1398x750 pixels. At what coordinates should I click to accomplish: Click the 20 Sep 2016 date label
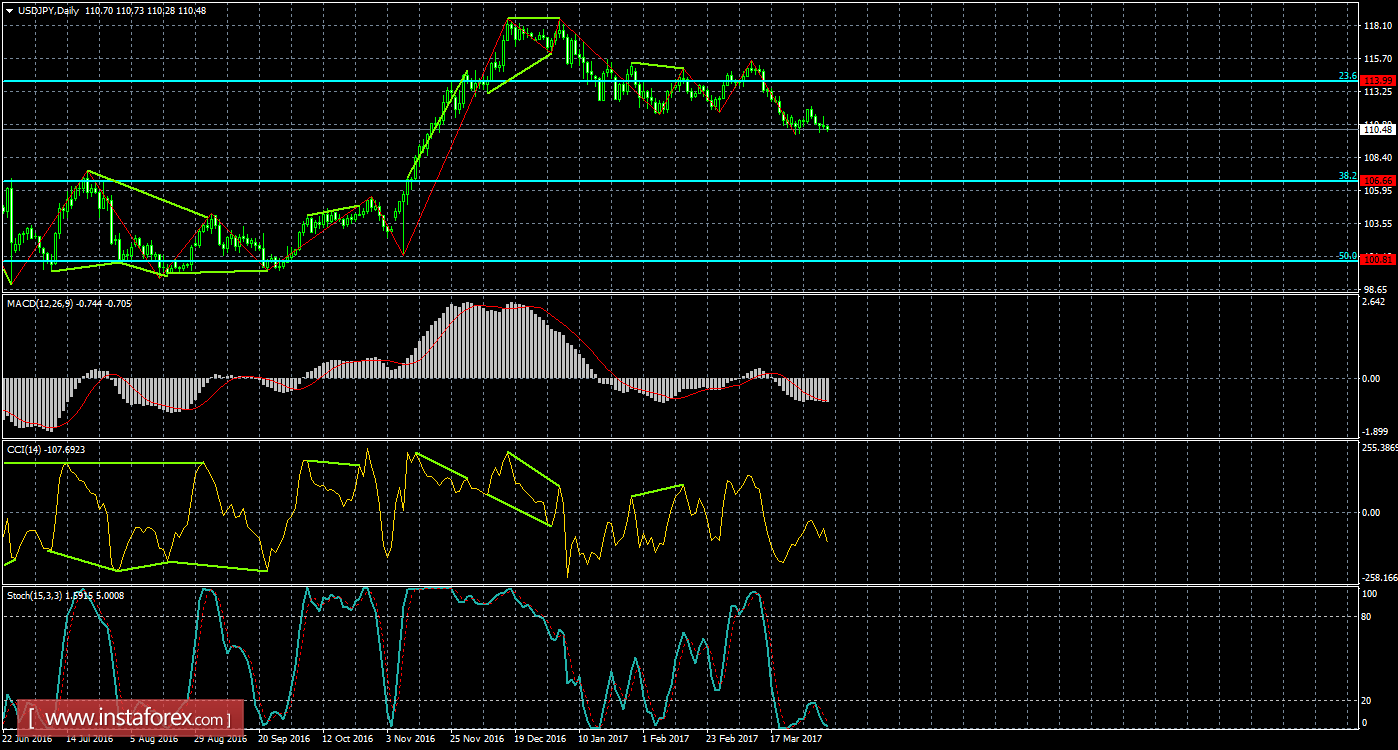pos(284,740)
